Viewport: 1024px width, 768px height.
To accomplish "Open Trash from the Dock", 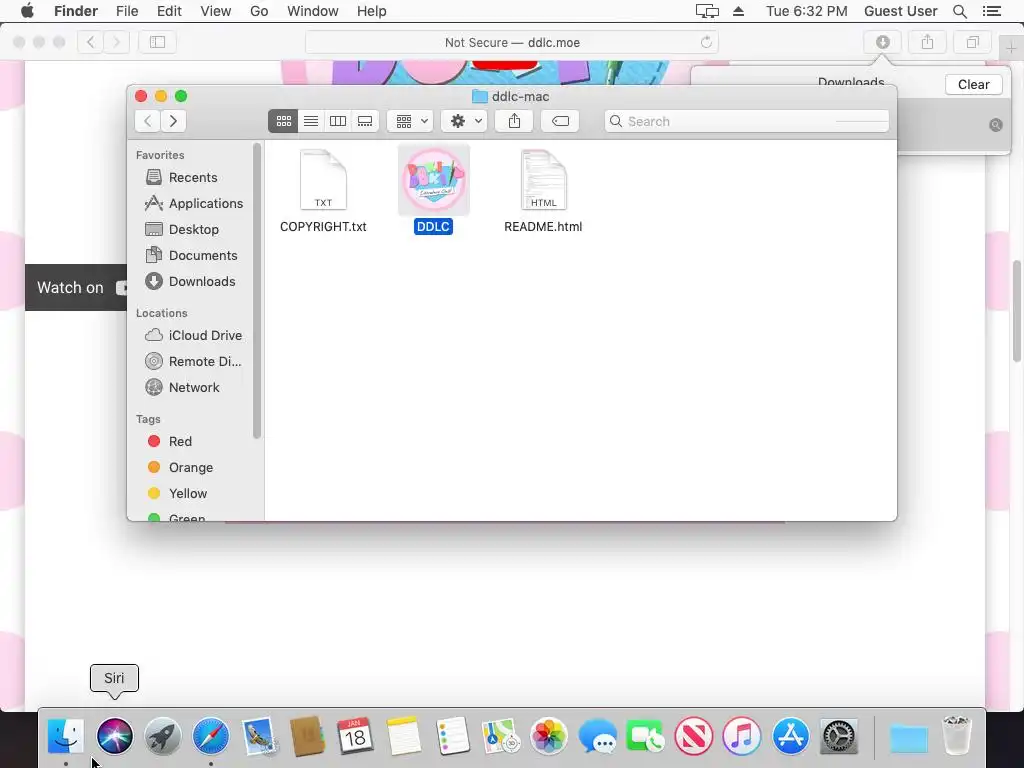I will [957, 736].
